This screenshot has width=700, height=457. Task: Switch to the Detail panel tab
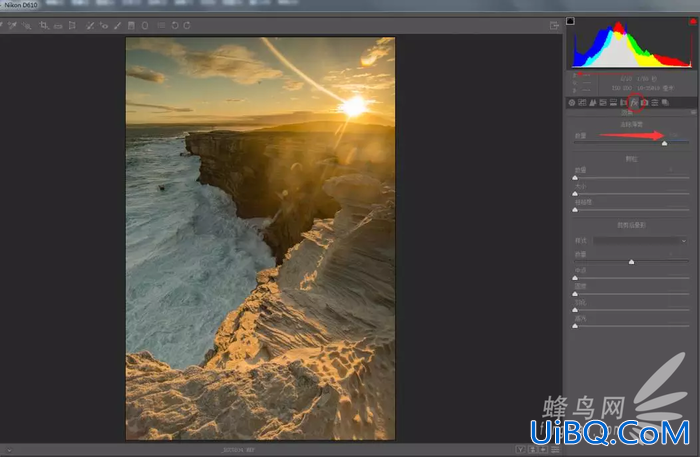592,103
